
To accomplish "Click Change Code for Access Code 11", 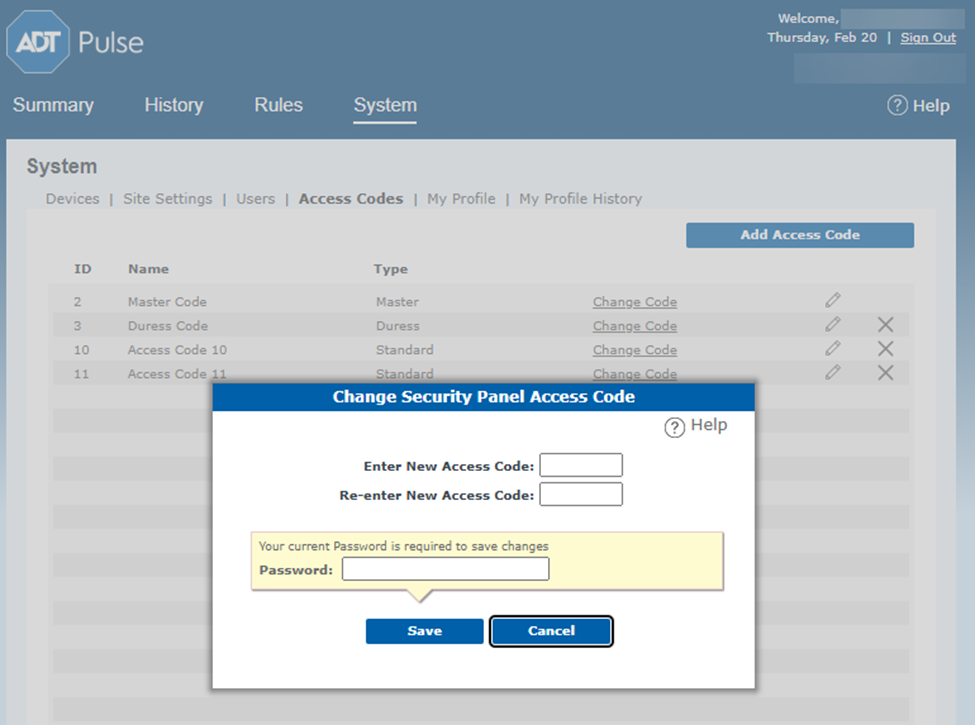I will click(635, 374).
